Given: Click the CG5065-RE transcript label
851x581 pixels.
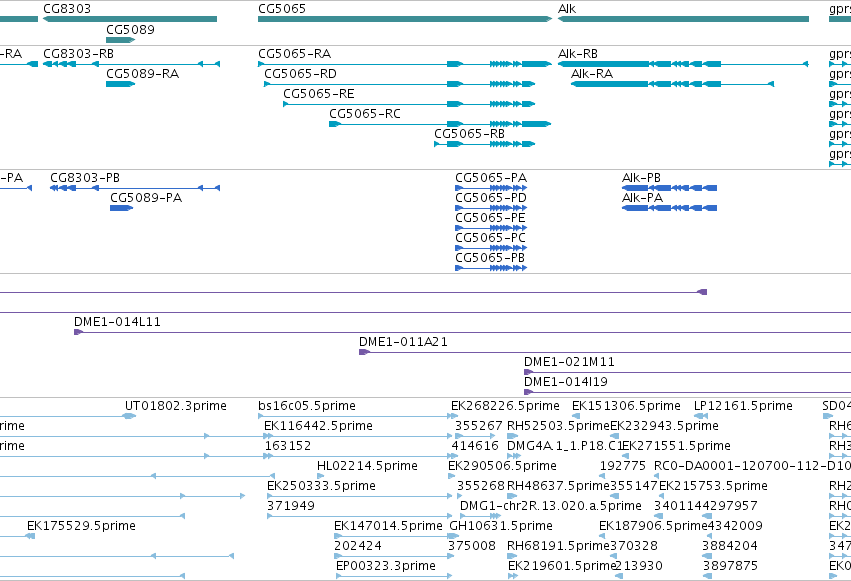Looking at the screenshot, I should [x=319, y=94].
